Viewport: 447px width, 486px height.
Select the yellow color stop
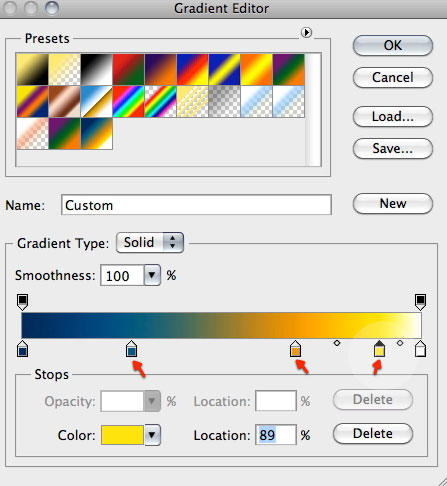click(x=379, y=349)
